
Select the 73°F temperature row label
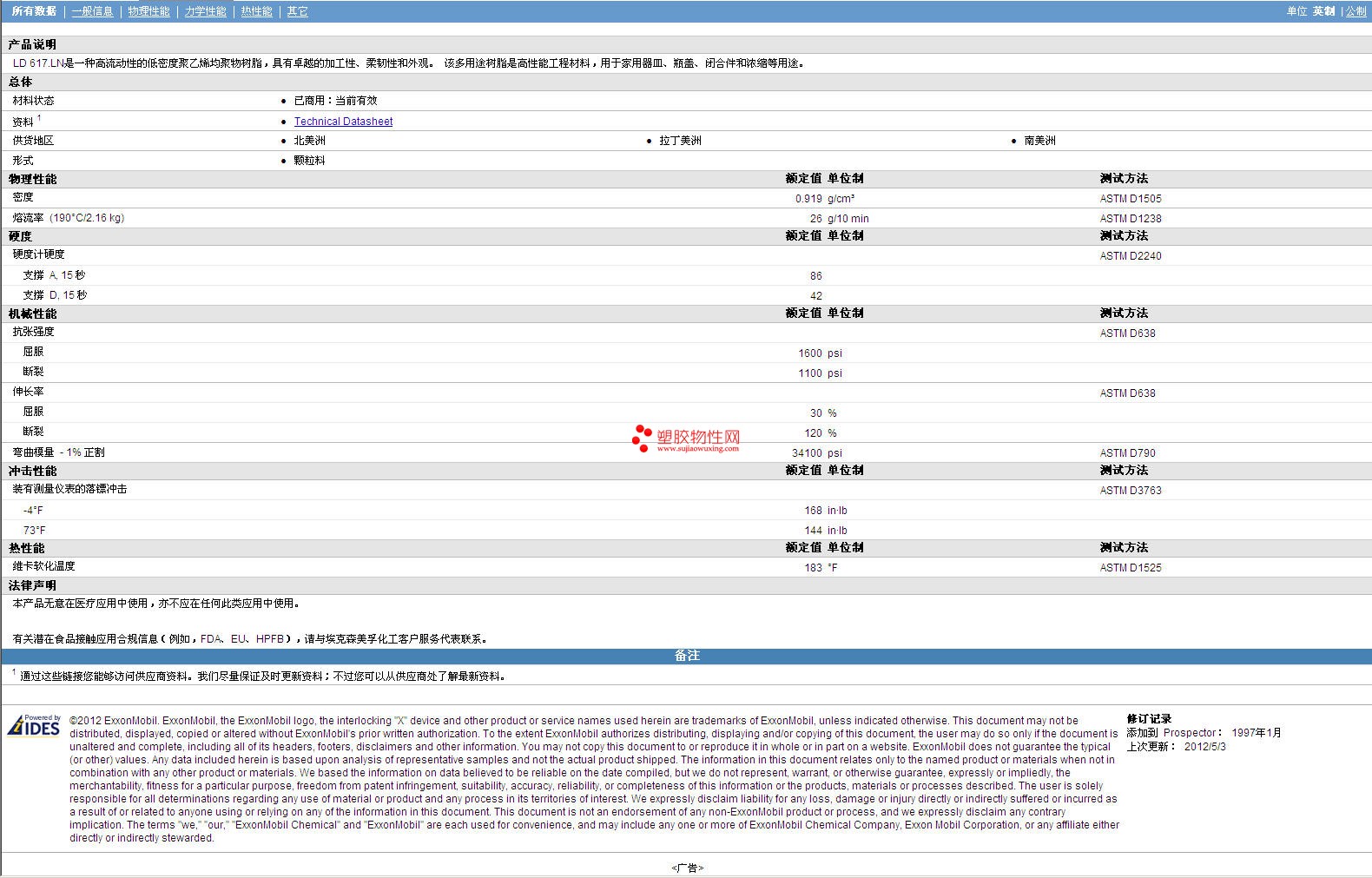click(x=34, y=531)
